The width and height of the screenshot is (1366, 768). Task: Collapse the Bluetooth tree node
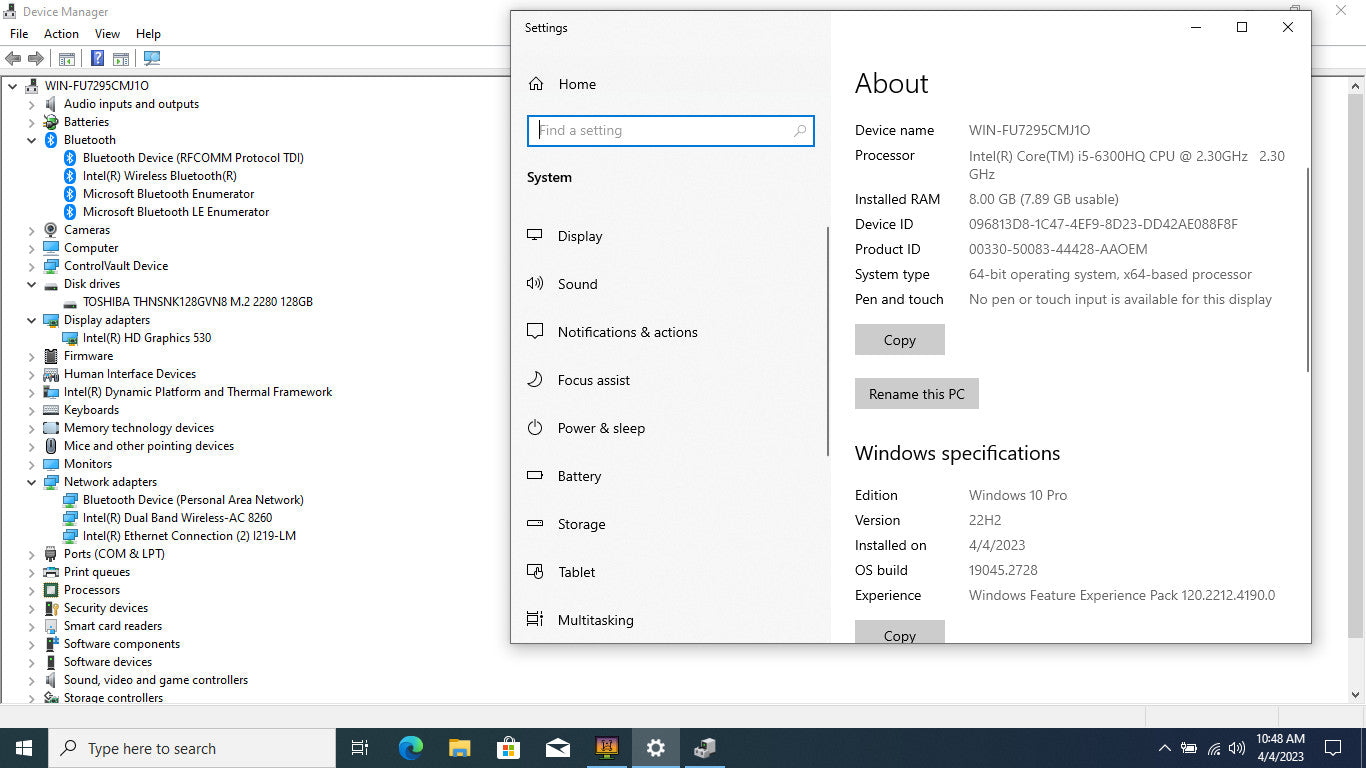pos(32,140)
